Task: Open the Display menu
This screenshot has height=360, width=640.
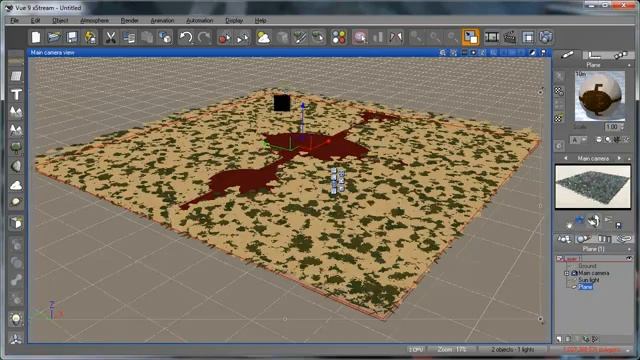Action: [x=234, y=20]
